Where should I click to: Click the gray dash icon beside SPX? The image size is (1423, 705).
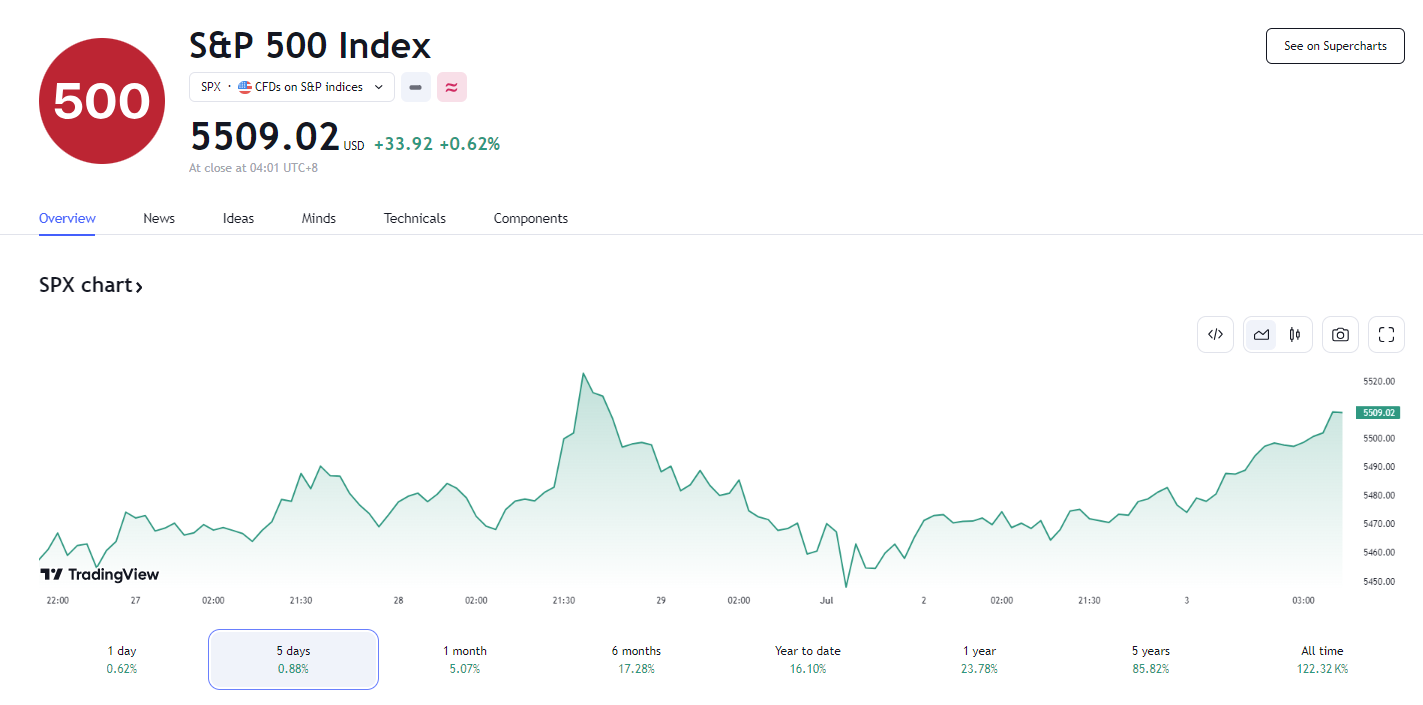pos(416,87)
